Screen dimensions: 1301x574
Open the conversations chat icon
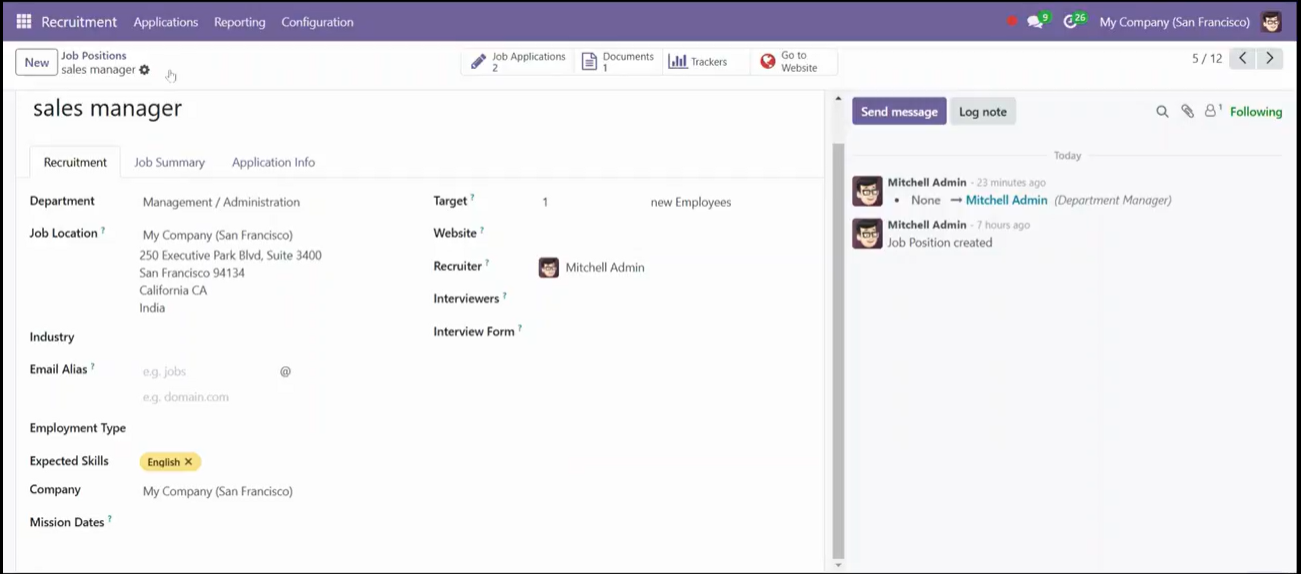pyautogui.click(x=1035, y=22)
